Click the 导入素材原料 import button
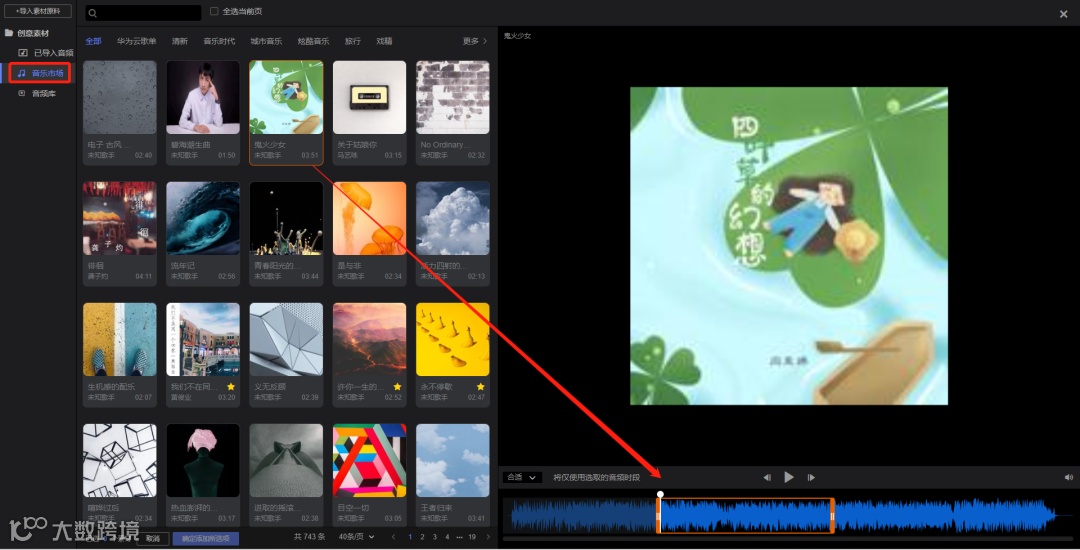1080x550 pixels. click(38, 11)
